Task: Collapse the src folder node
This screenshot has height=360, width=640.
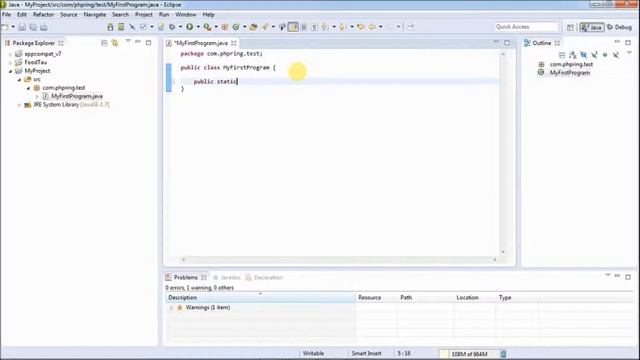Action: [19, 80]
